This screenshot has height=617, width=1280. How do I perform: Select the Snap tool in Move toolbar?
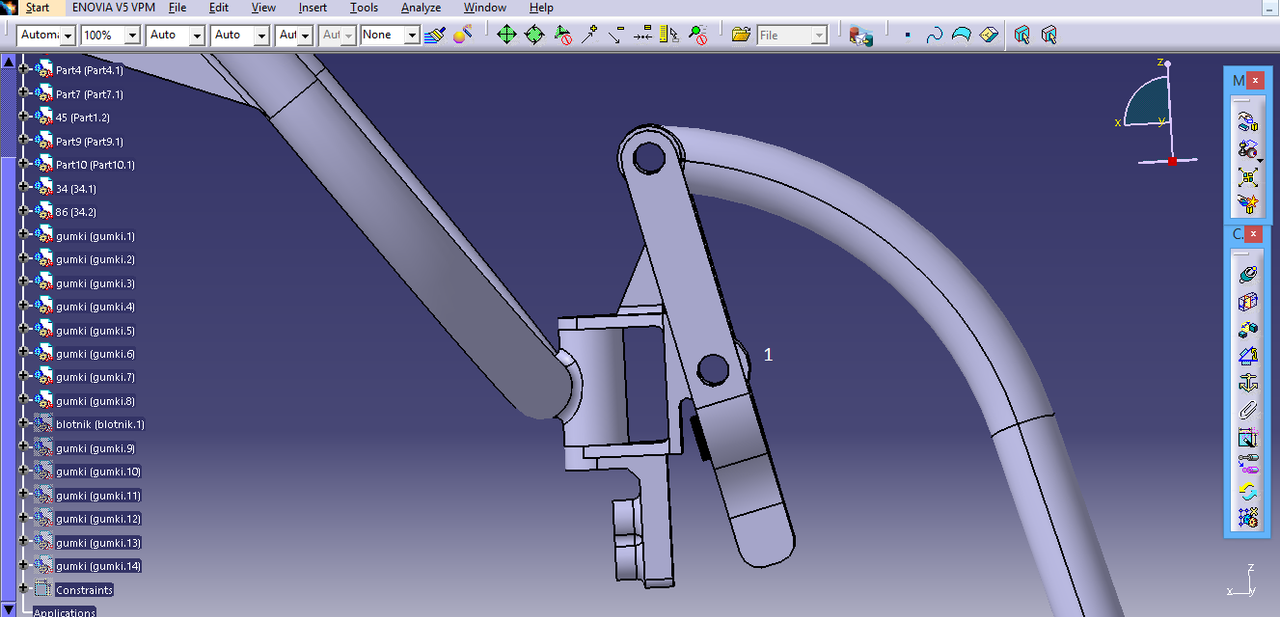point(1247,150)
